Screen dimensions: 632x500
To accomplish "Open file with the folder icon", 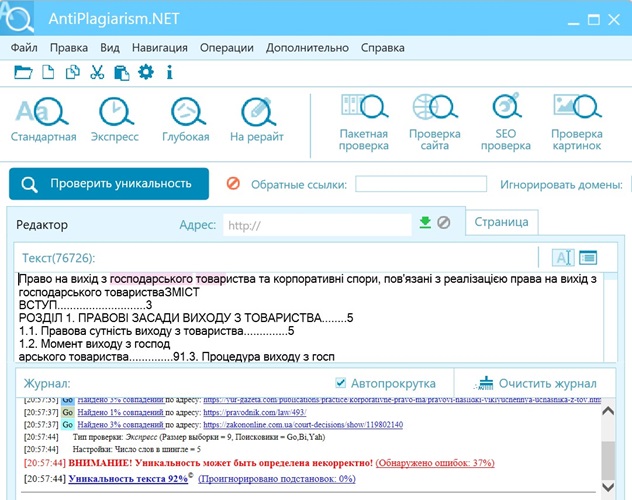I will click(x=23, y=73).
